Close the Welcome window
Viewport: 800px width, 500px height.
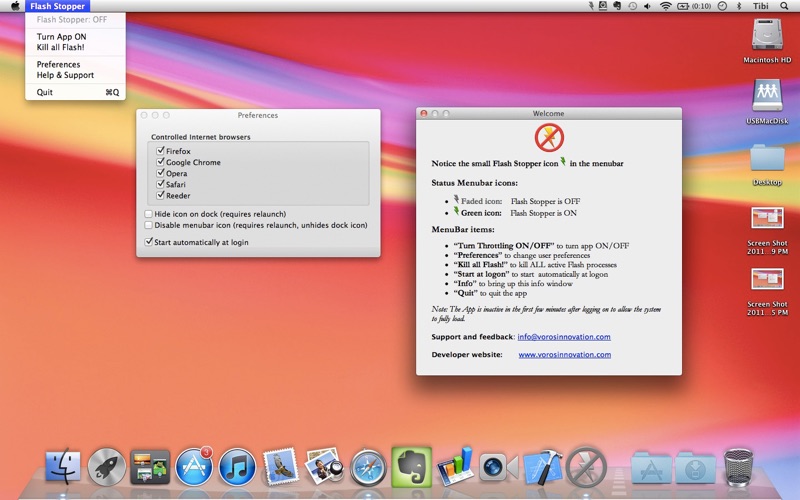coord(423,113)
